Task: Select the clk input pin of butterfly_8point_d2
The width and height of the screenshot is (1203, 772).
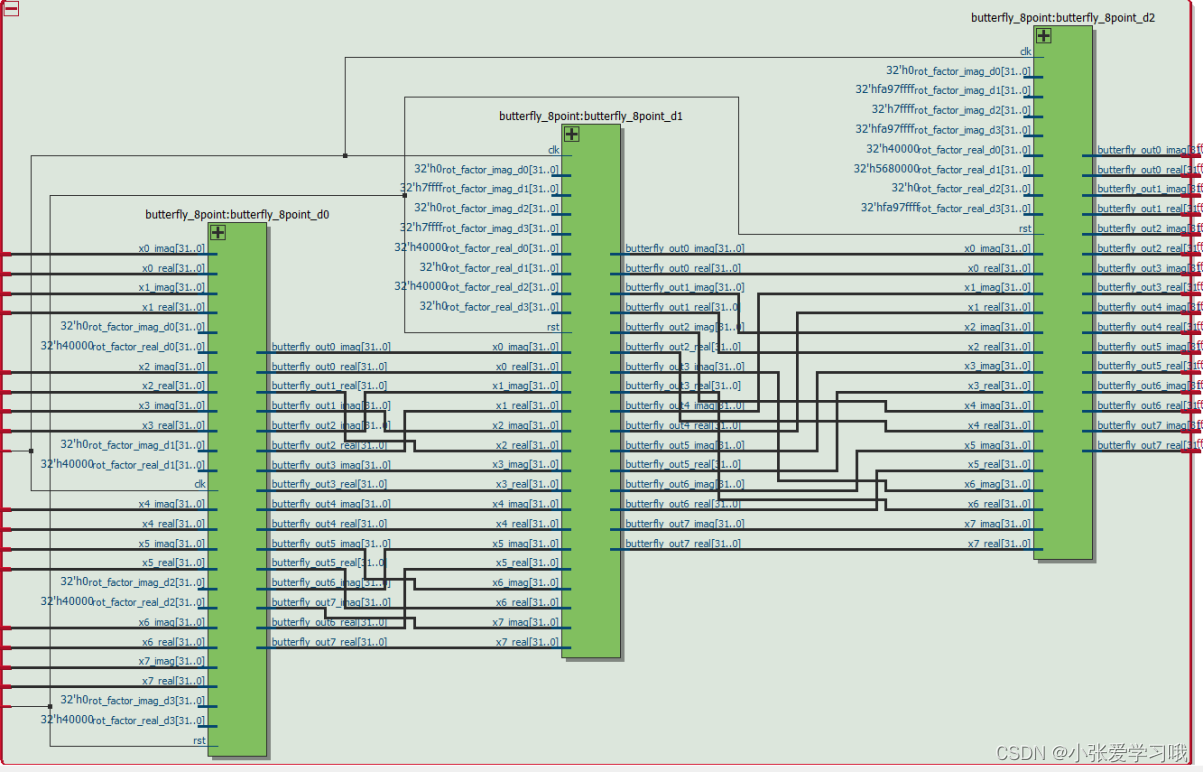Action: point(1025,51)
